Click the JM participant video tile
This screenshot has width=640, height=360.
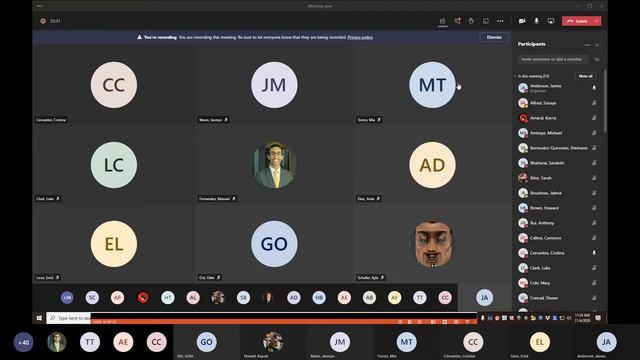pos(274,84)
